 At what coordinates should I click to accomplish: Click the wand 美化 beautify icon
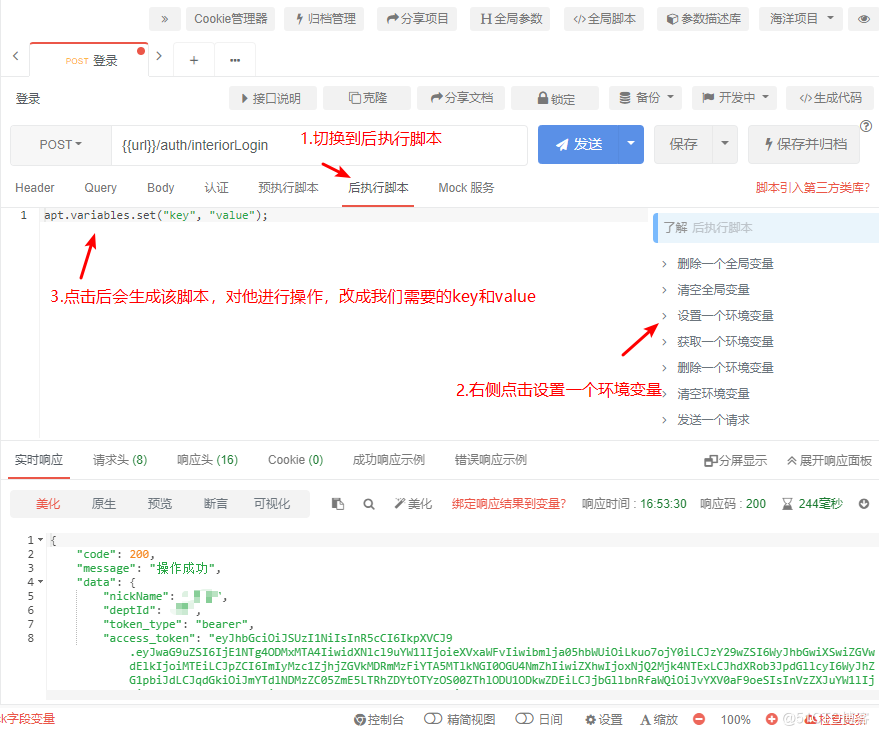click(x=413, y=504)
